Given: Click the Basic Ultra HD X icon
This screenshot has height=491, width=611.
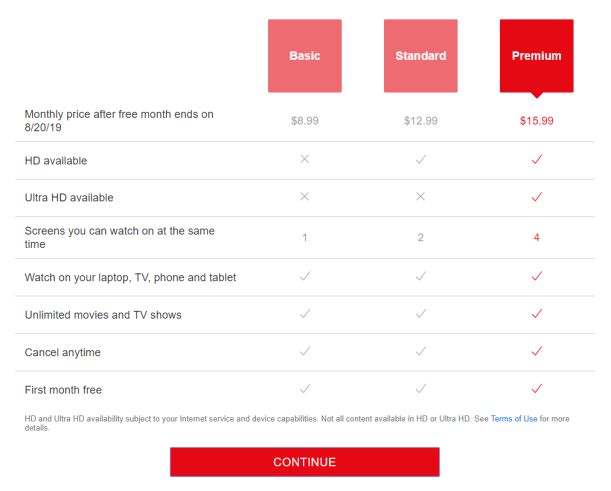Looking at the screenshot, I should [305, 196].
